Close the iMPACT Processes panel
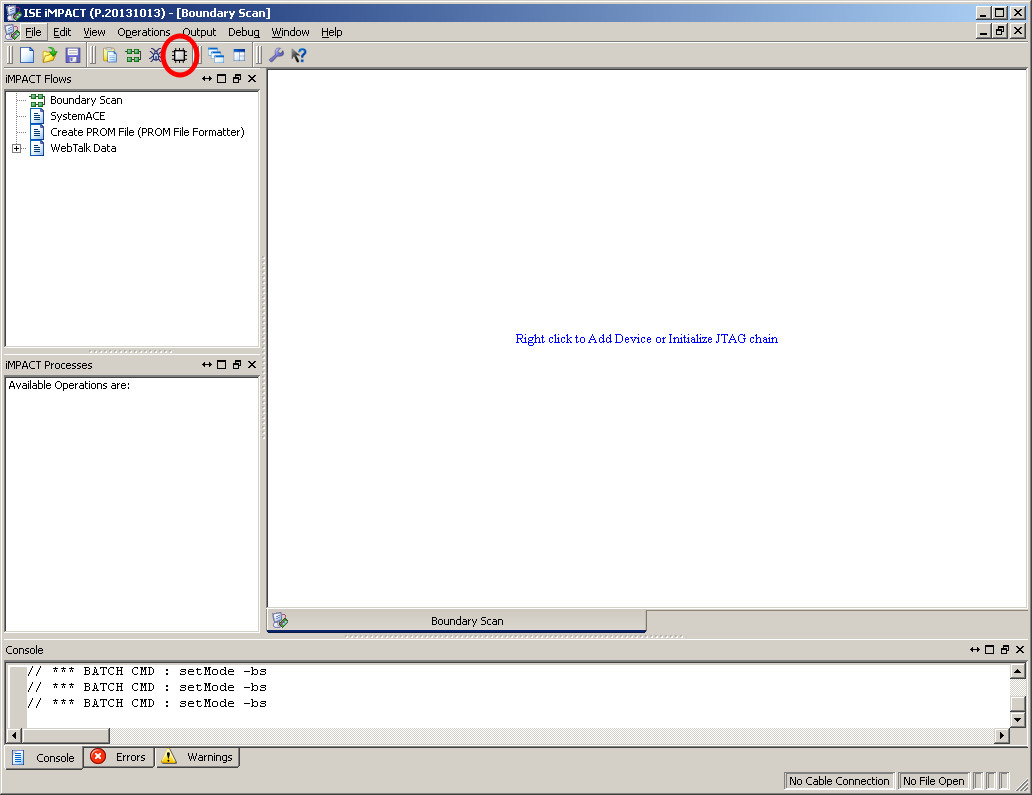The height and width of the screenshot is (795, 1032). pos(252,365)
